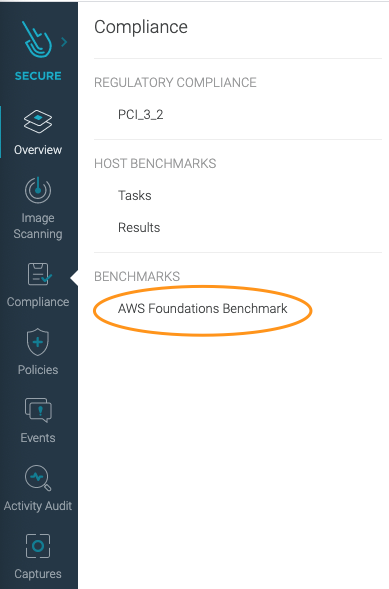Open the Compliance clipboard icon
The width and height of the screenshot is (389, 589).
(39, 274)
